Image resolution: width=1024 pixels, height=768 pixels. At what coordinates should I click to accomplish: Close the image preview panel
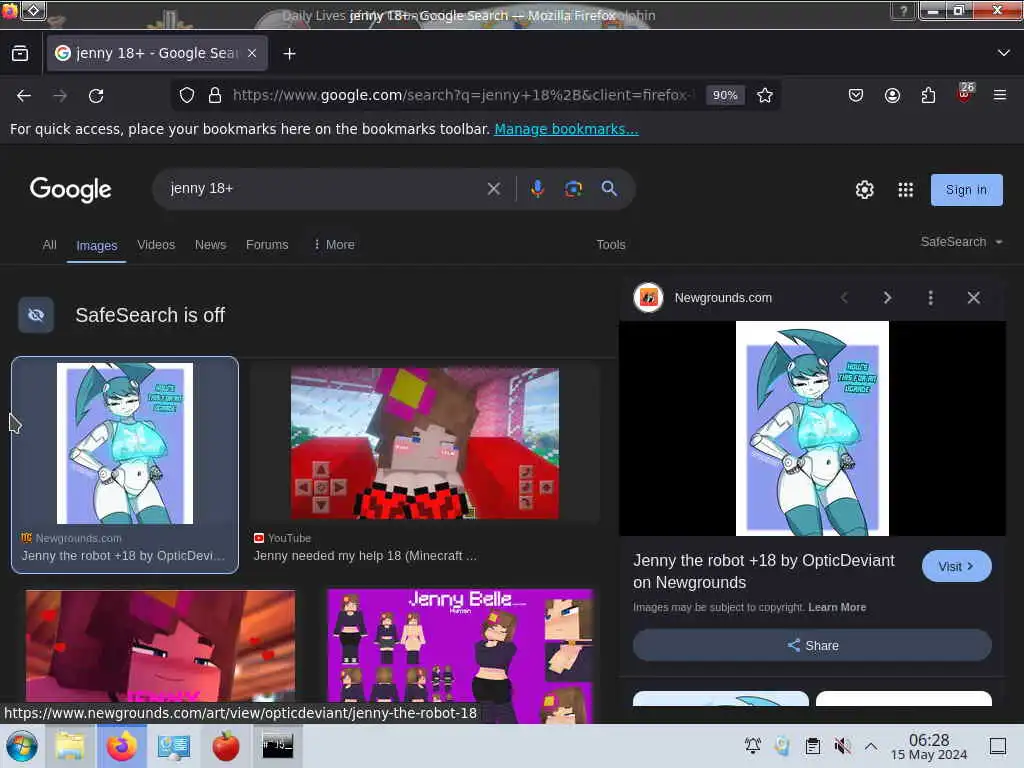pyautogui.click(x=973, y=298)
